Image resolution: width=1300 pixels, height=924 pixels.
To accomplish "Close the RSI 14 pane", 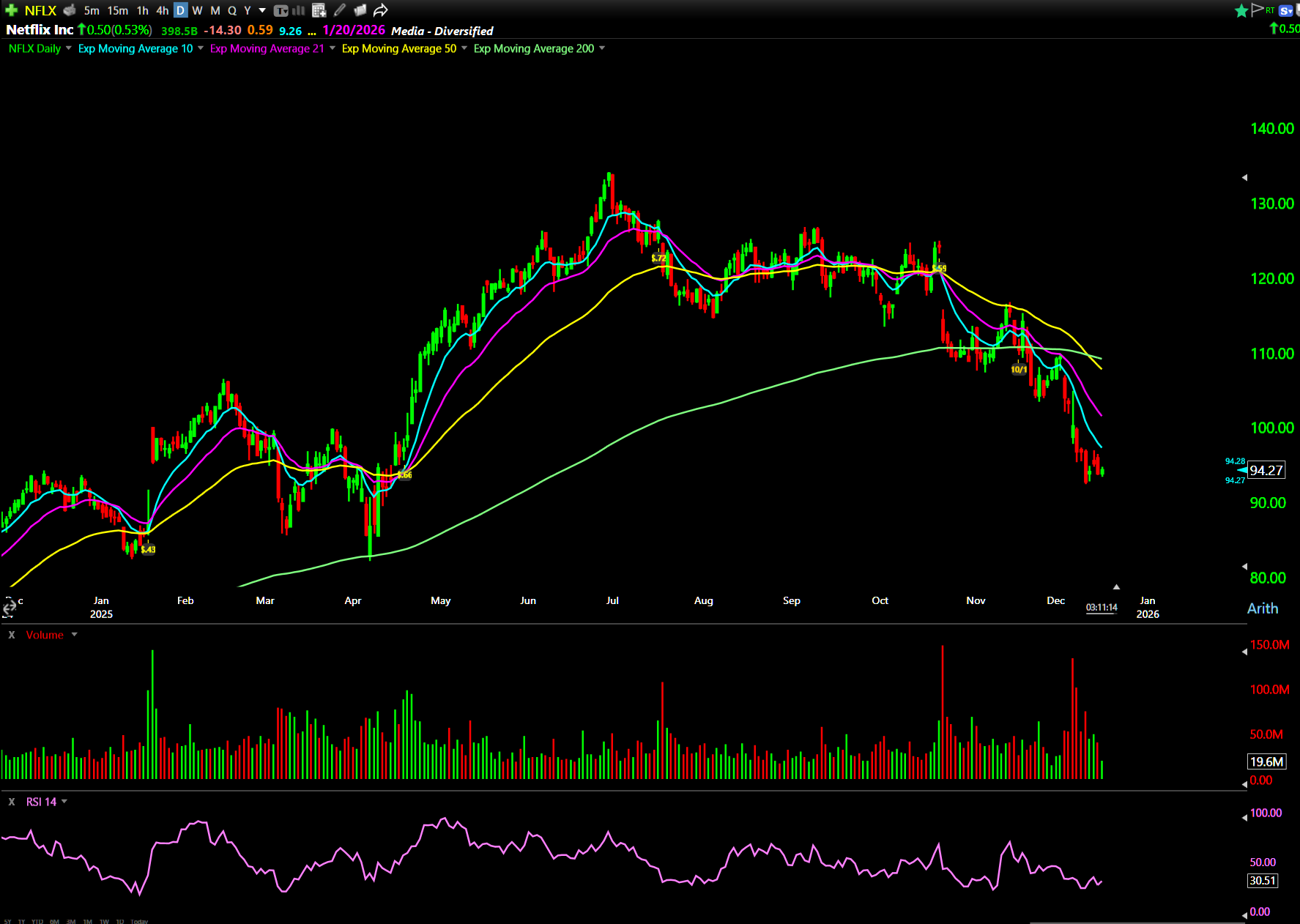I will point(12,802).
